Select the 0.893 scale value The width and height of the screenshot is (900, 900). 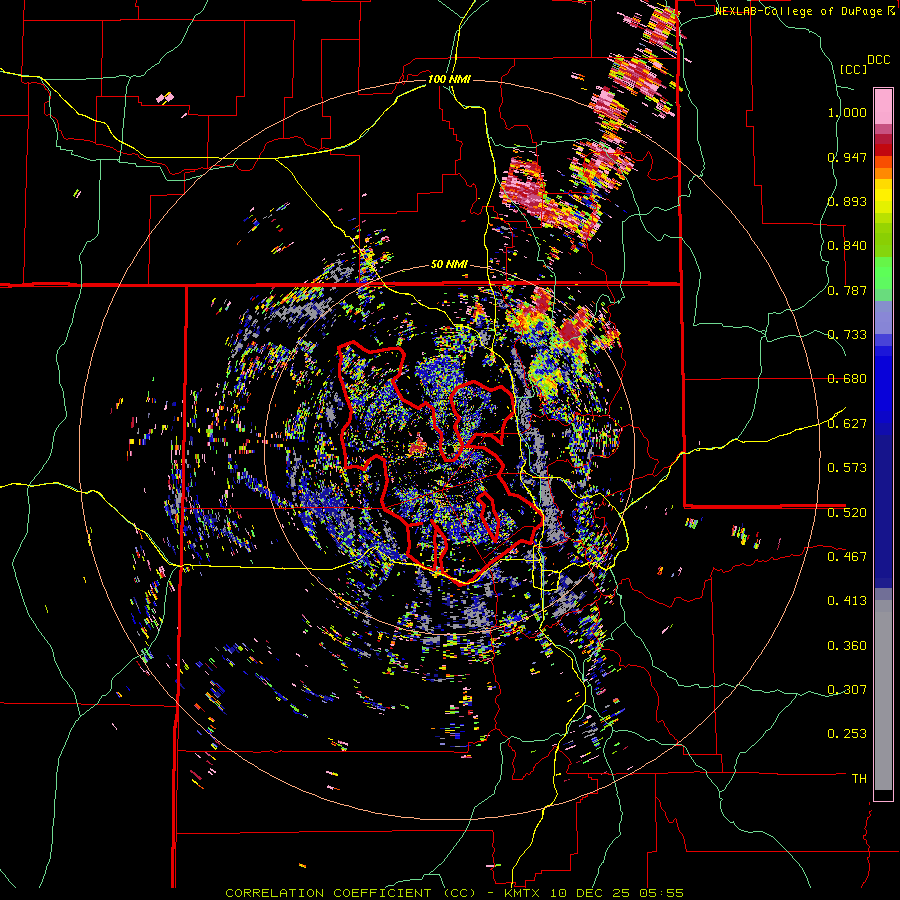(847, 201)
